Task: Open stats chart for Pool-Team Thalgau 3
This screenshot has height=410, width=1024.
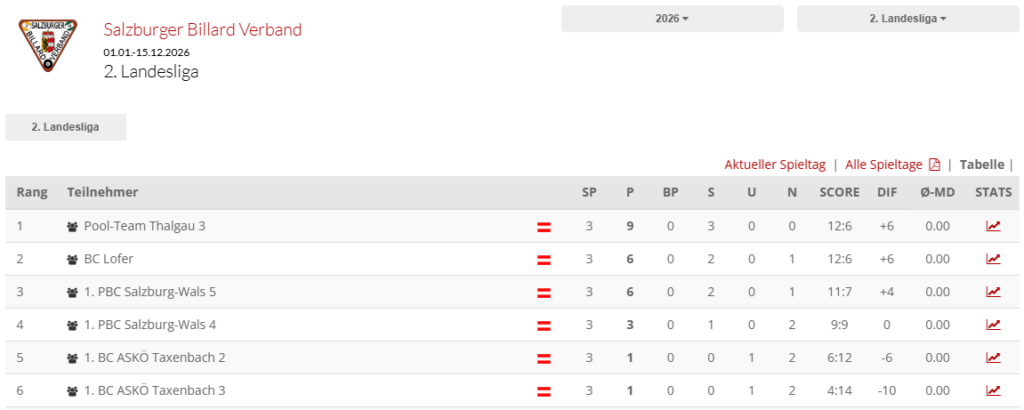Action: (x=993, y=226)
